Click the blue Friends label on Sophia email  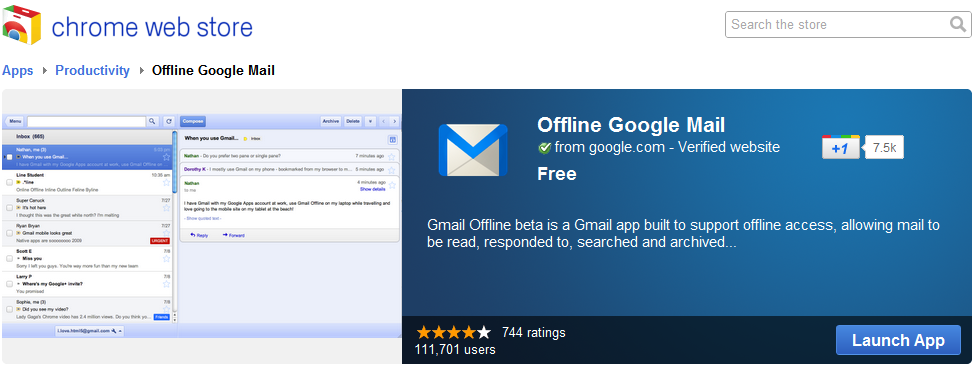click(x=161, y=317)
